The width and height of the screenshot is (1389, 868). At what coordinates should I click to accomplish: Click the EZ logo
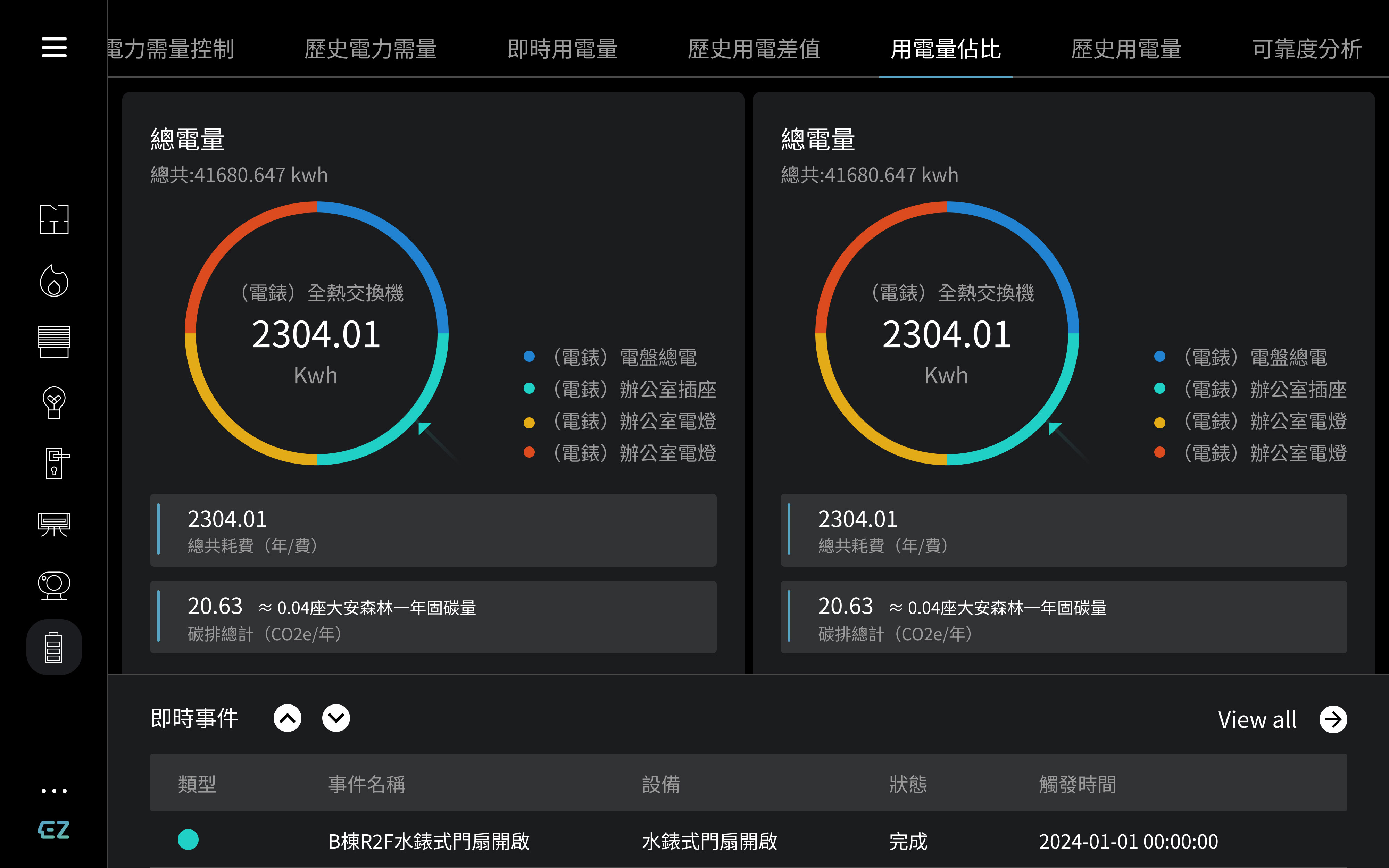(x=54, y=829)
